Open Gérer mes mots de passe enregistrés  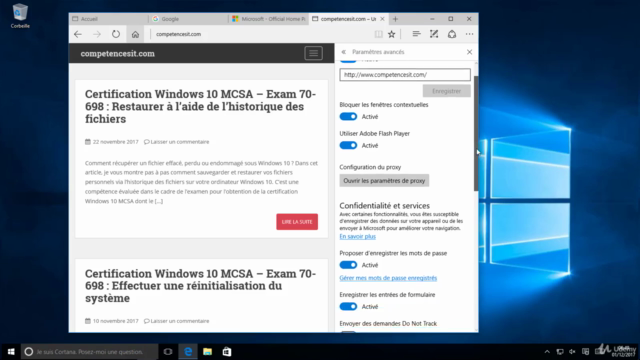pyautogui.click(x=388, y=278)
